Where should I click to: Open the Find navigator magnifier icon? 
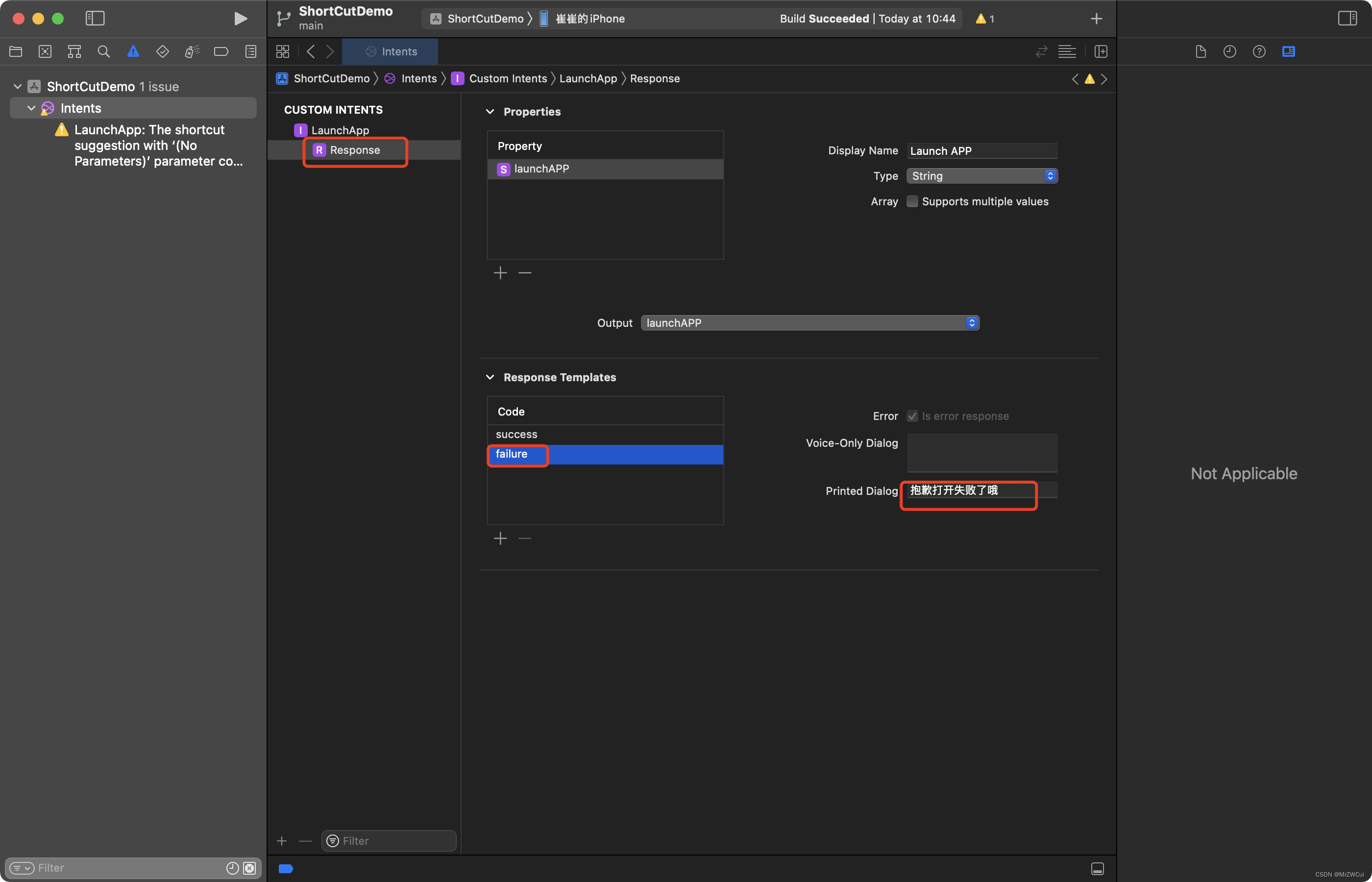pos(104,51)
